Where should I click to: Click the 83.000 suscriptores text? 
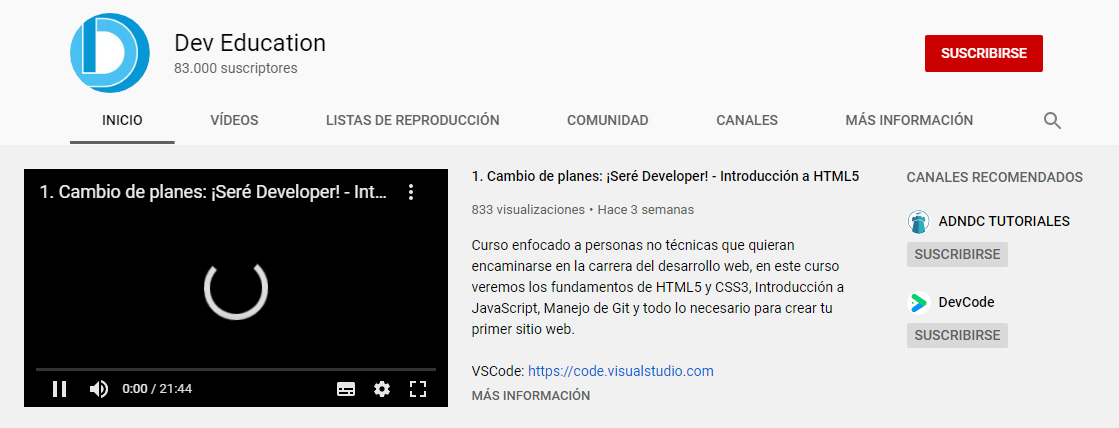[x=236, y=68]
